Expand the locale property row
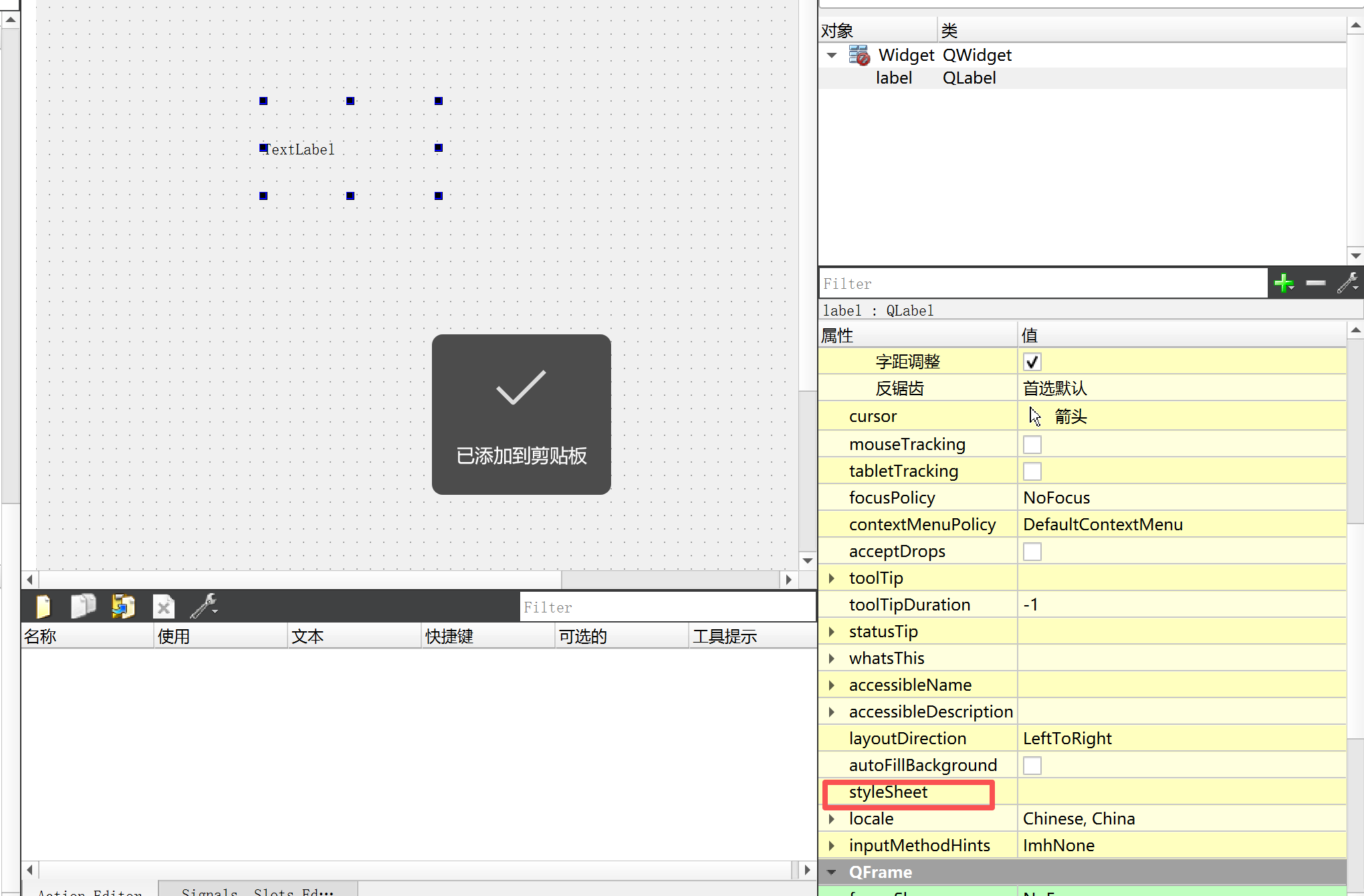This screenshot has height=896, width=1364. pos(832,818)
